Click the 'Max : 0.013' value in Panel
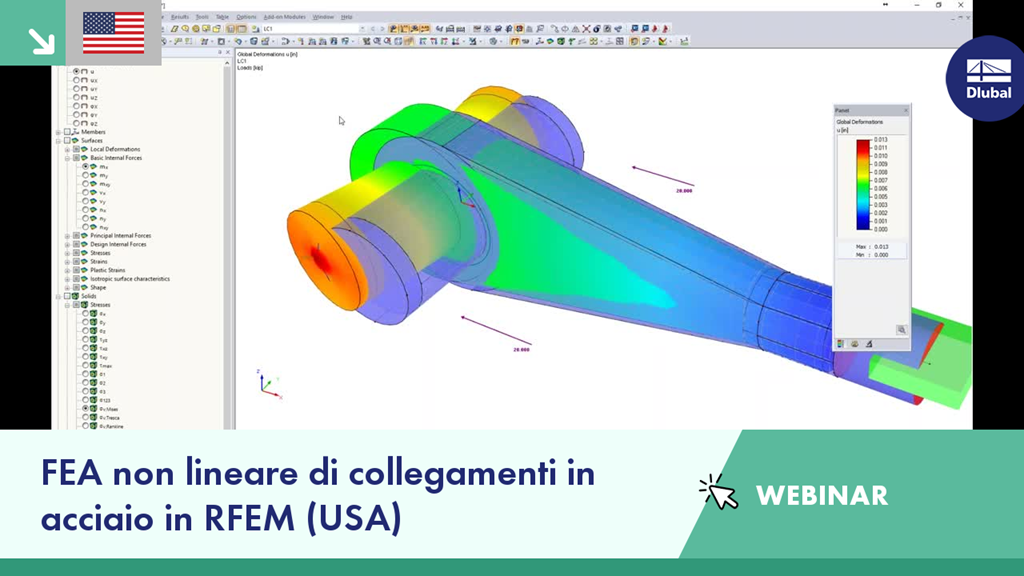 (x=872, y=247)
